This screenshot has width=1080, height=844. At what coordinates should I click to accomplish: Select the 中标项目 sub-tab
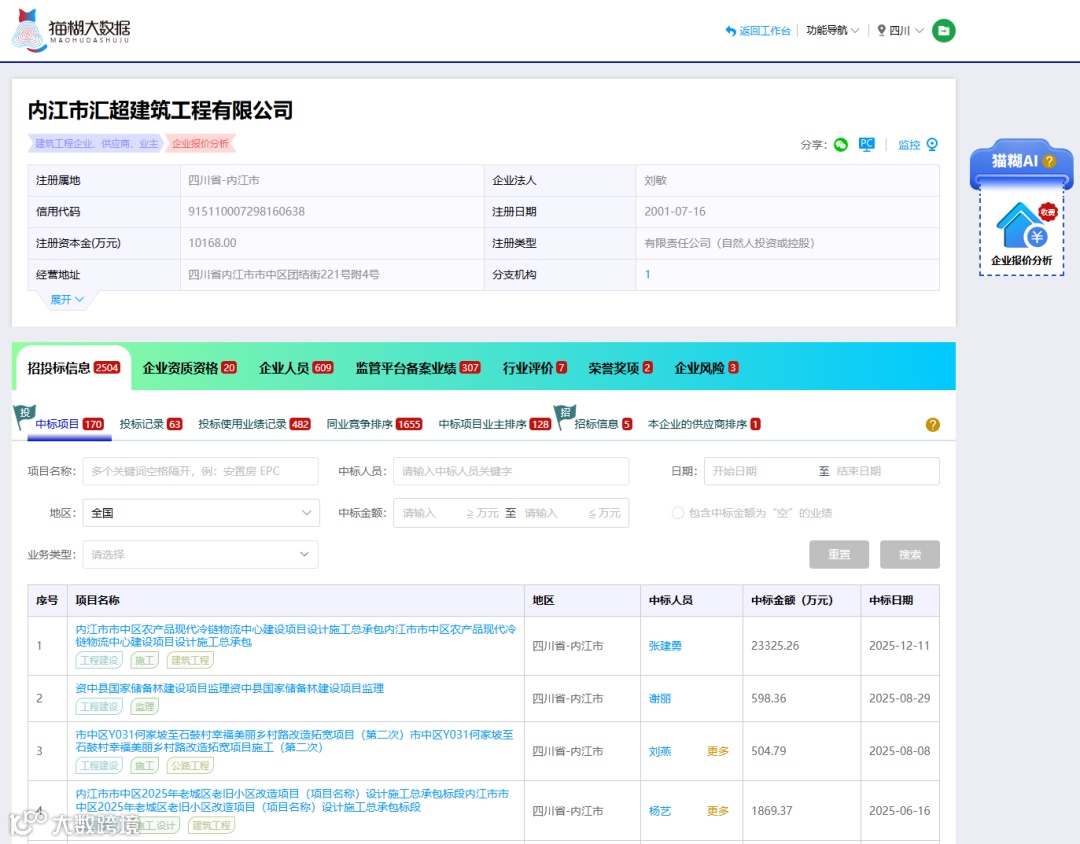(x=69, y=424)
